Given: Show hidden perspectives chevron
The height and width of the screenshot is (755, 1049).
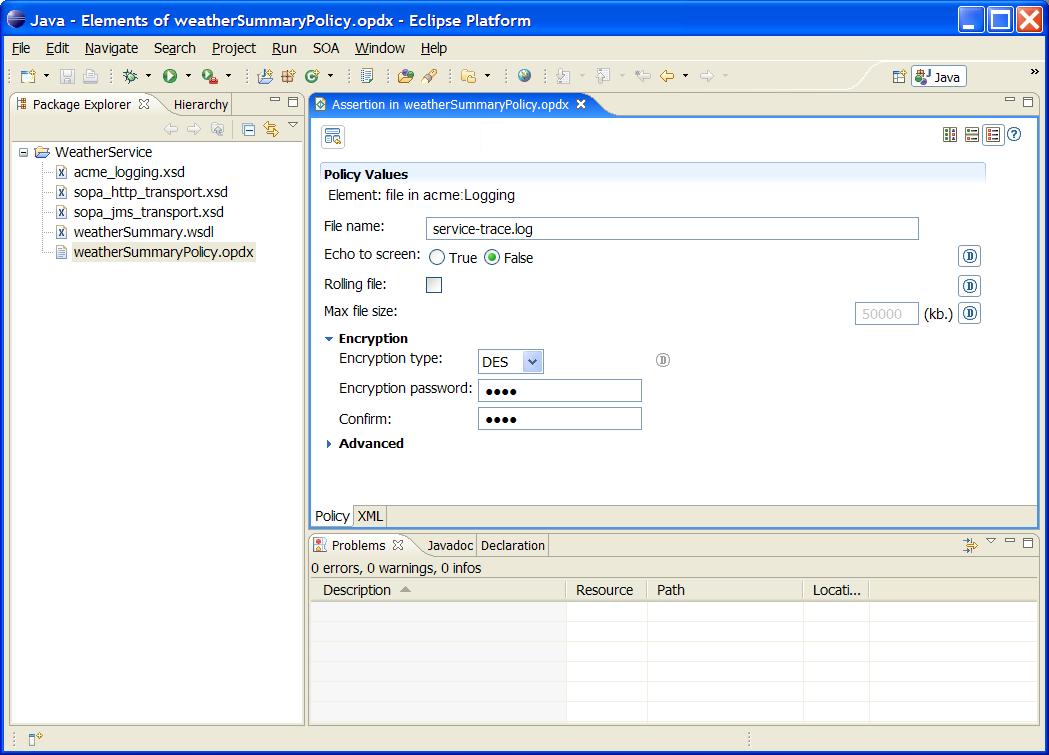Looking at the screenshot, I should coord(1034,72).
